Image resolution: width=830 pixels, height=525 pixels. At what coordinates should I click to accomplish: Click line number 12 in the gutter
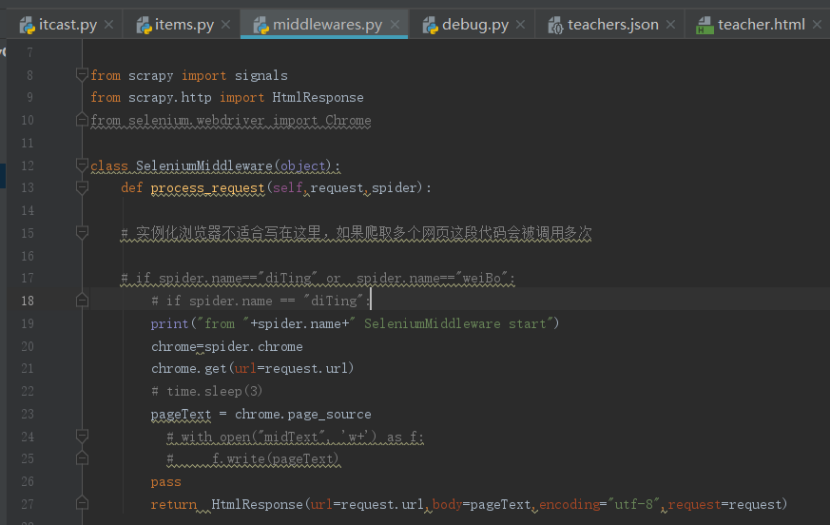[x=28, y=166]
